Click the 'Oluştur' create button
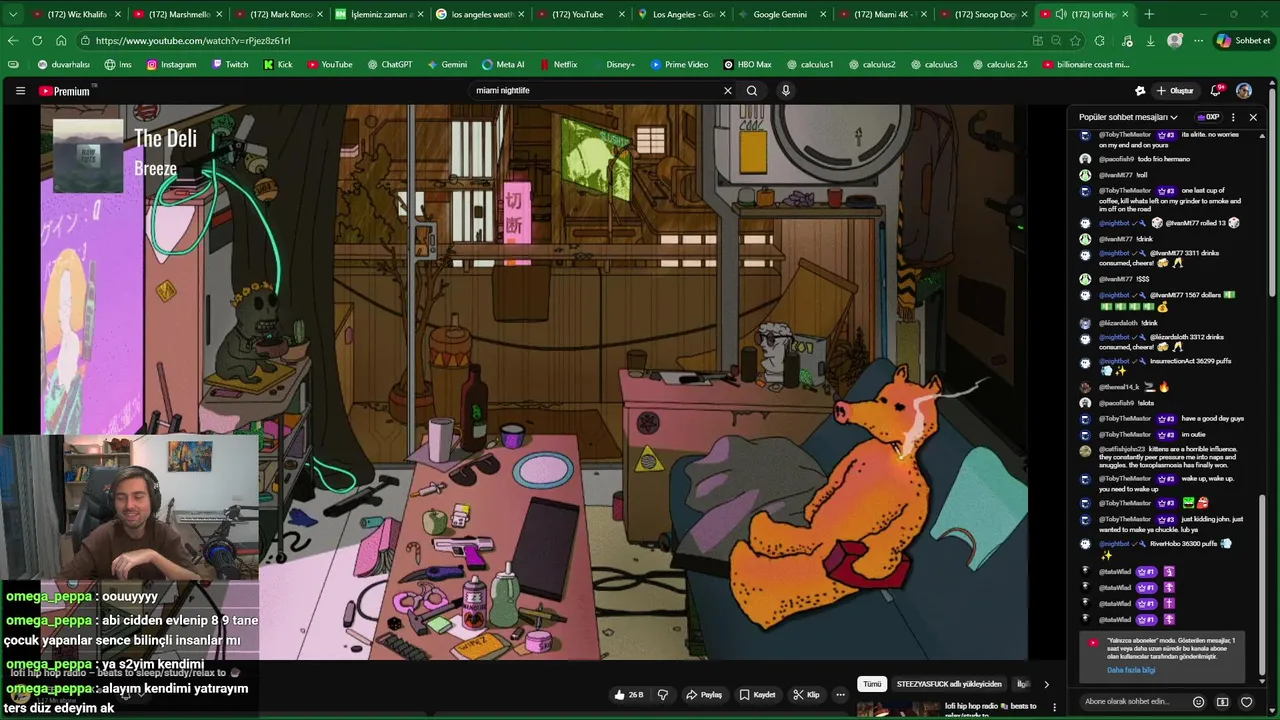Image resolution: width=1280 pixels, height=720 pixels. pos(1175,91)
